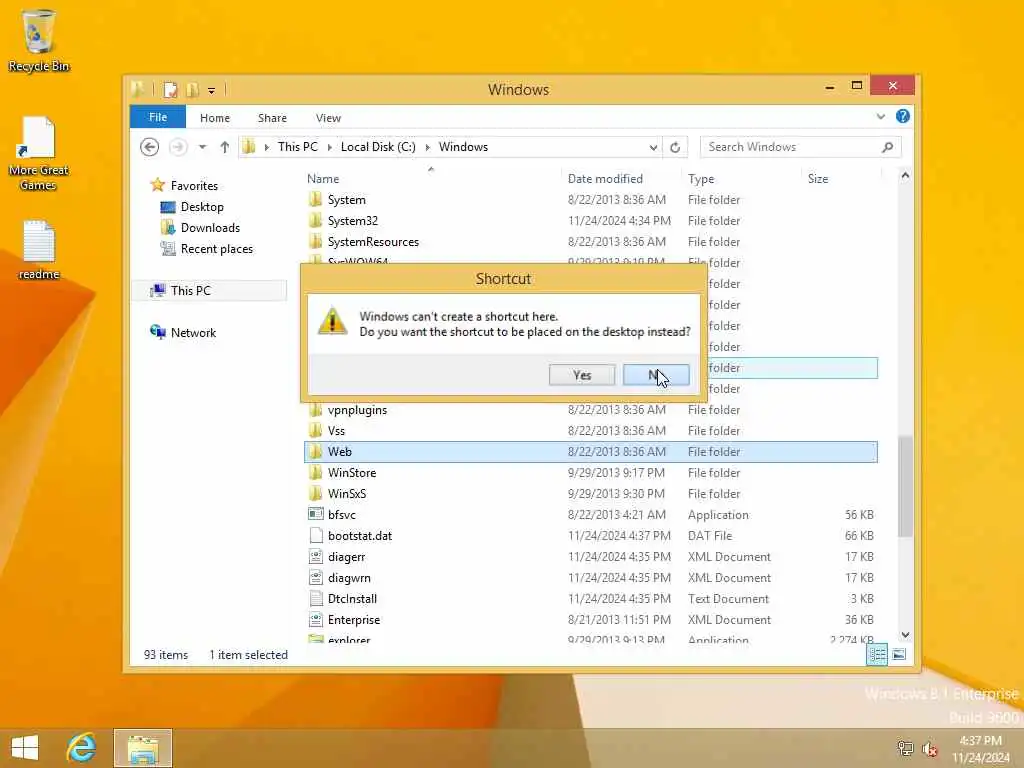Select the diagwrn XML document

click(x=349, y=577)
